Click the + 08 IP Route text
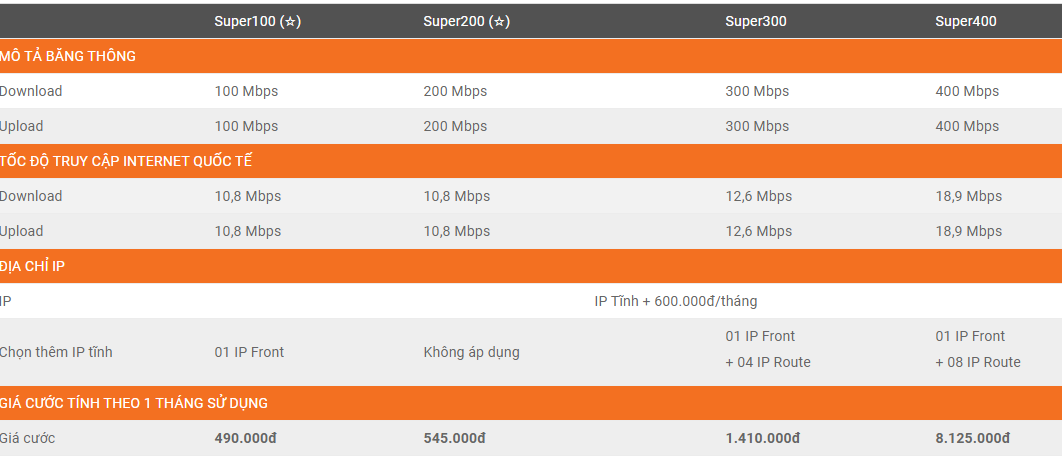 [978, 362]
